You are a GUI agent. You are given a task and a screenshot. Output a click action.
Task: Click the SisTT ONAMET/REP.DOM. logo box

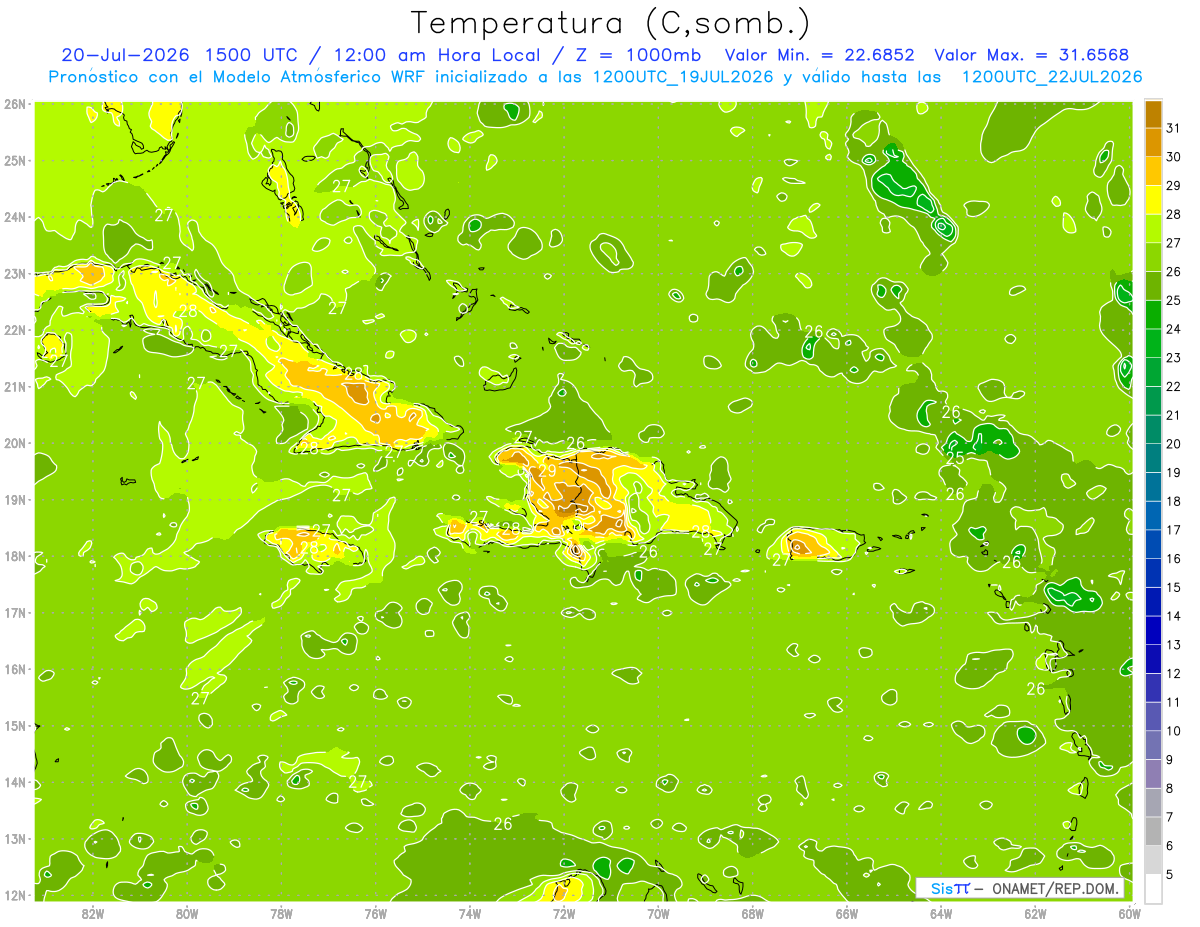click(x=1020, y=888)
